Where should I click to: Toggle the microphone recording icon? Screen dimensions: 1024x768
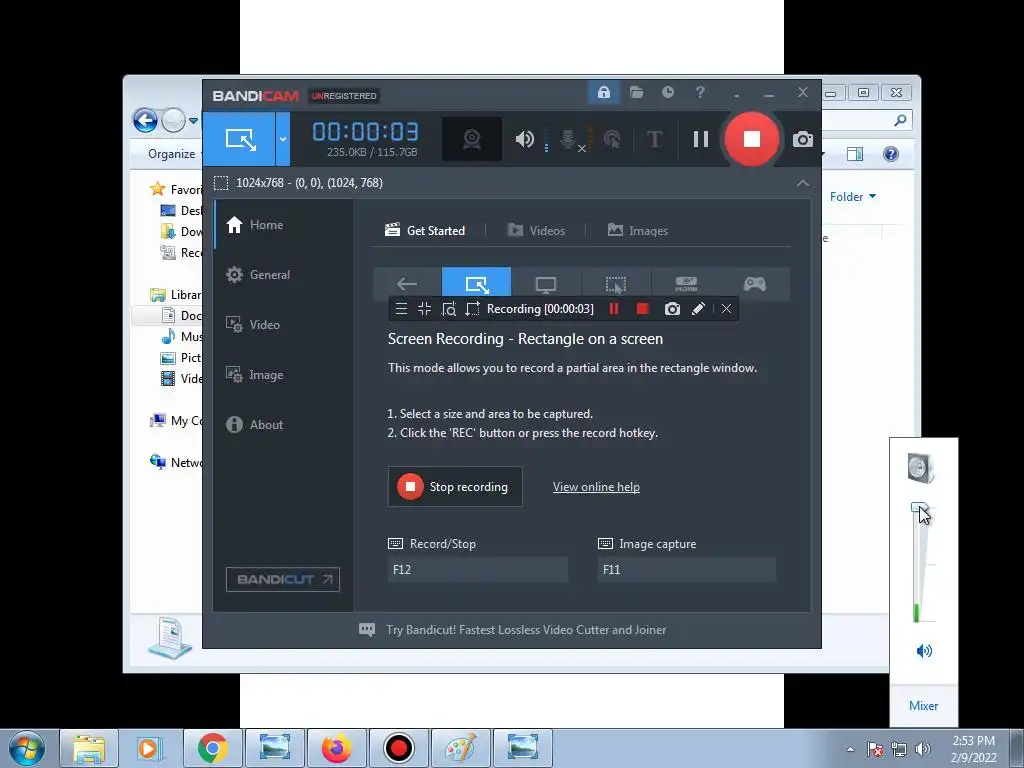click(x=568, y=139)
